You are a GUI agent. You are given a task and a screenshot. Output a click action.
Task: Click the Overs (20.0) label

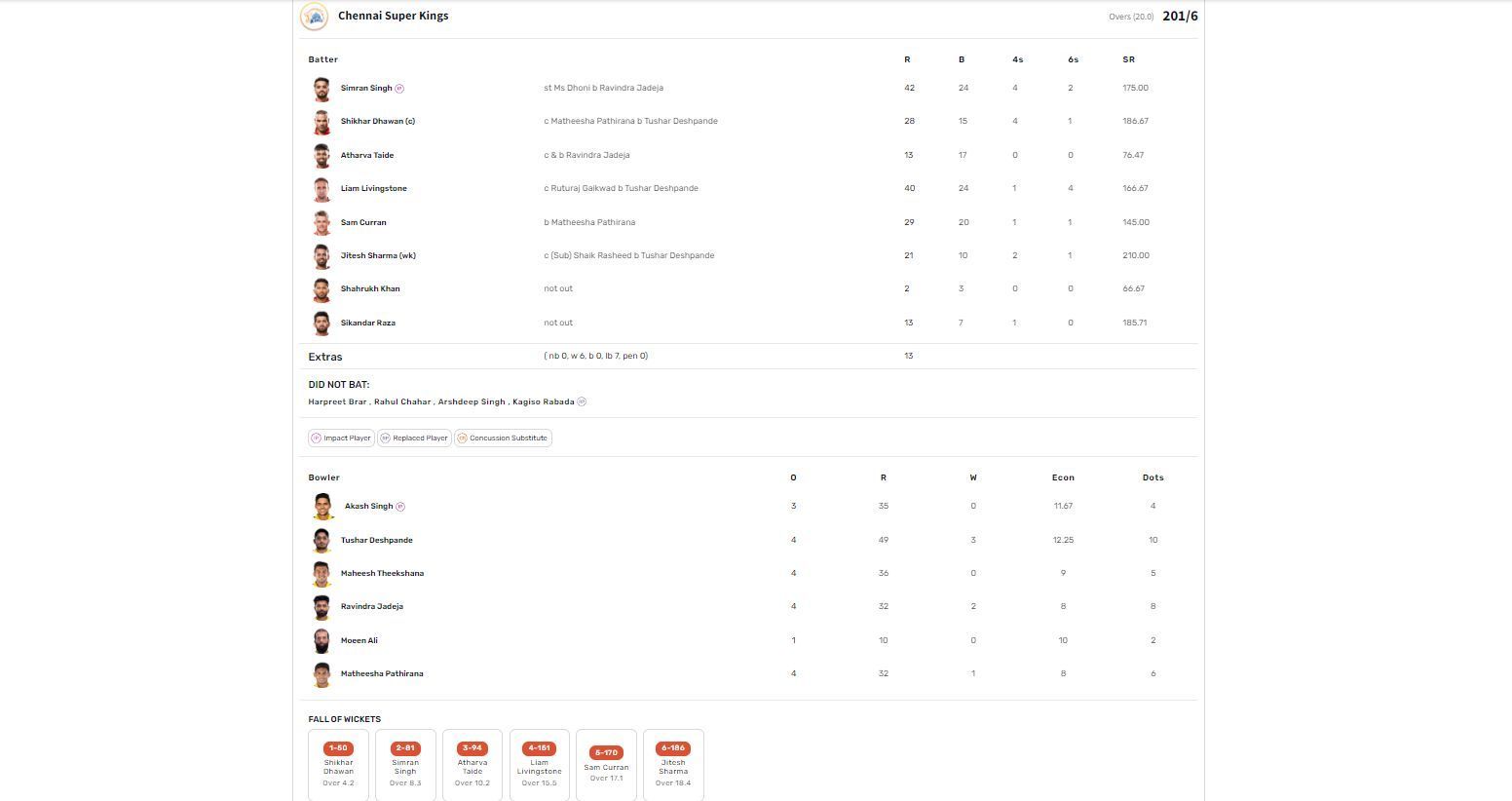pos(1131,18)
